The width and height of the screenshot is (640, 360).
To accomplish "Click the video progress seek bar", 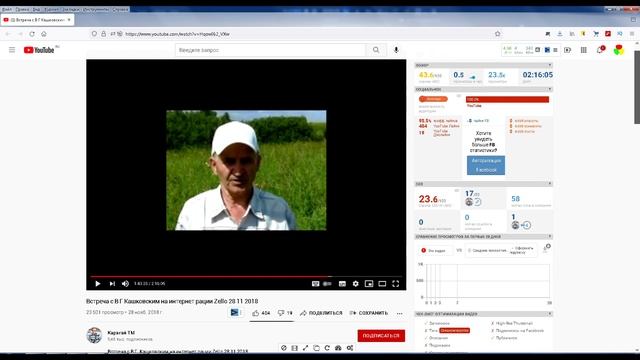I will (246, 277).
